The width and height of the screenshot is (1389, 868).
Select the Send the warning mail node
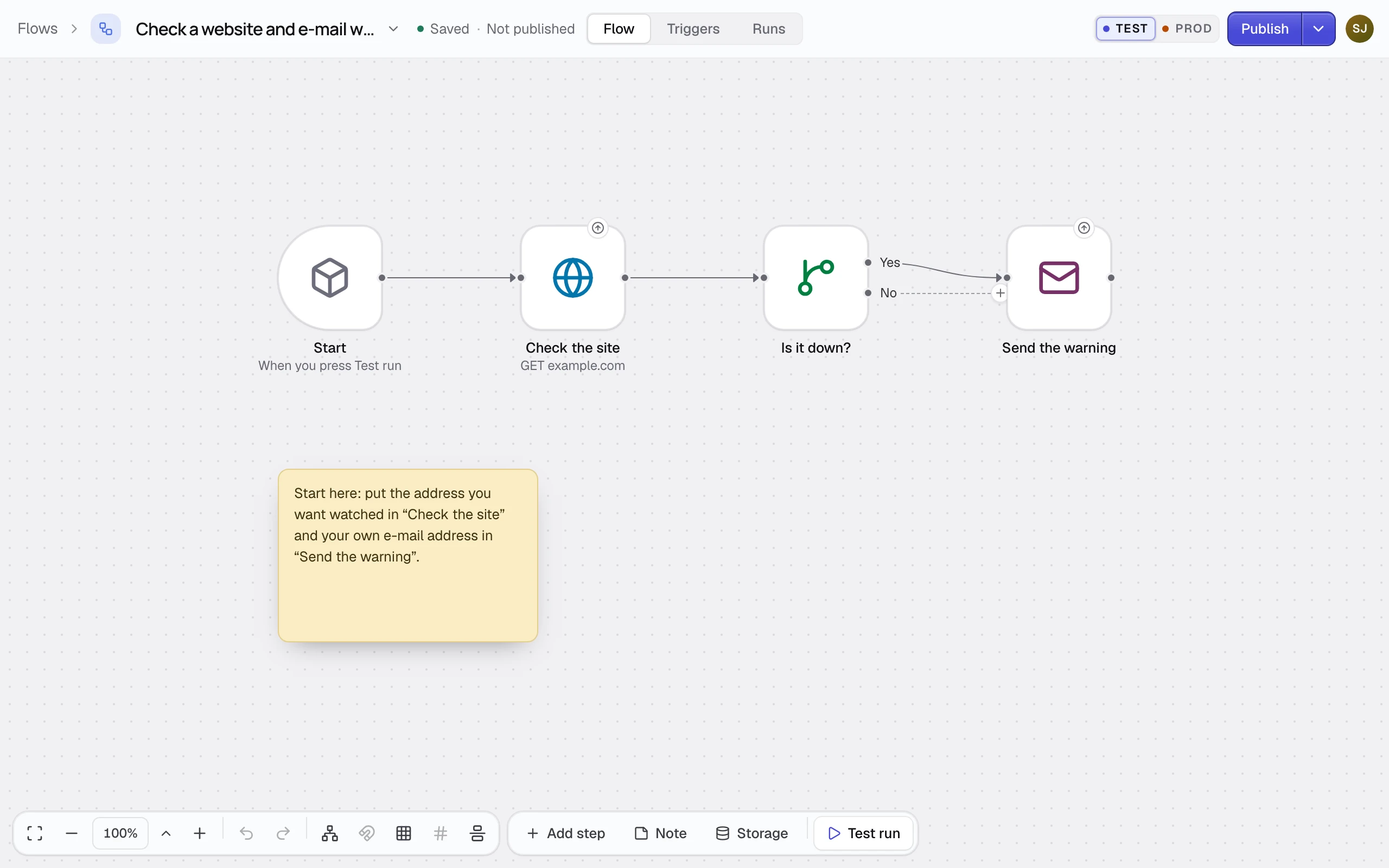[x=1059, y=278]
